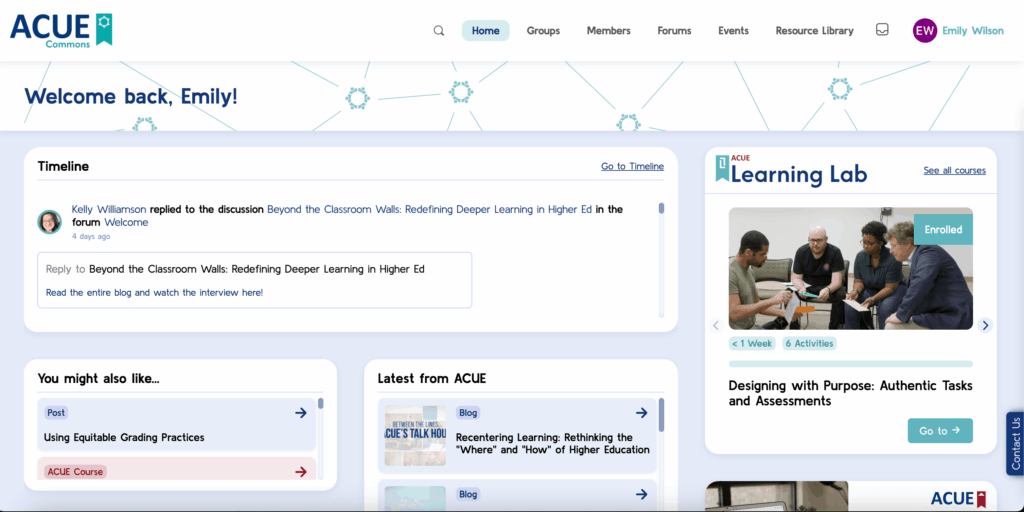The image size is (1024, 512).
Task: Click the Welcome back, Emily! heading
Action: [131, 97]
